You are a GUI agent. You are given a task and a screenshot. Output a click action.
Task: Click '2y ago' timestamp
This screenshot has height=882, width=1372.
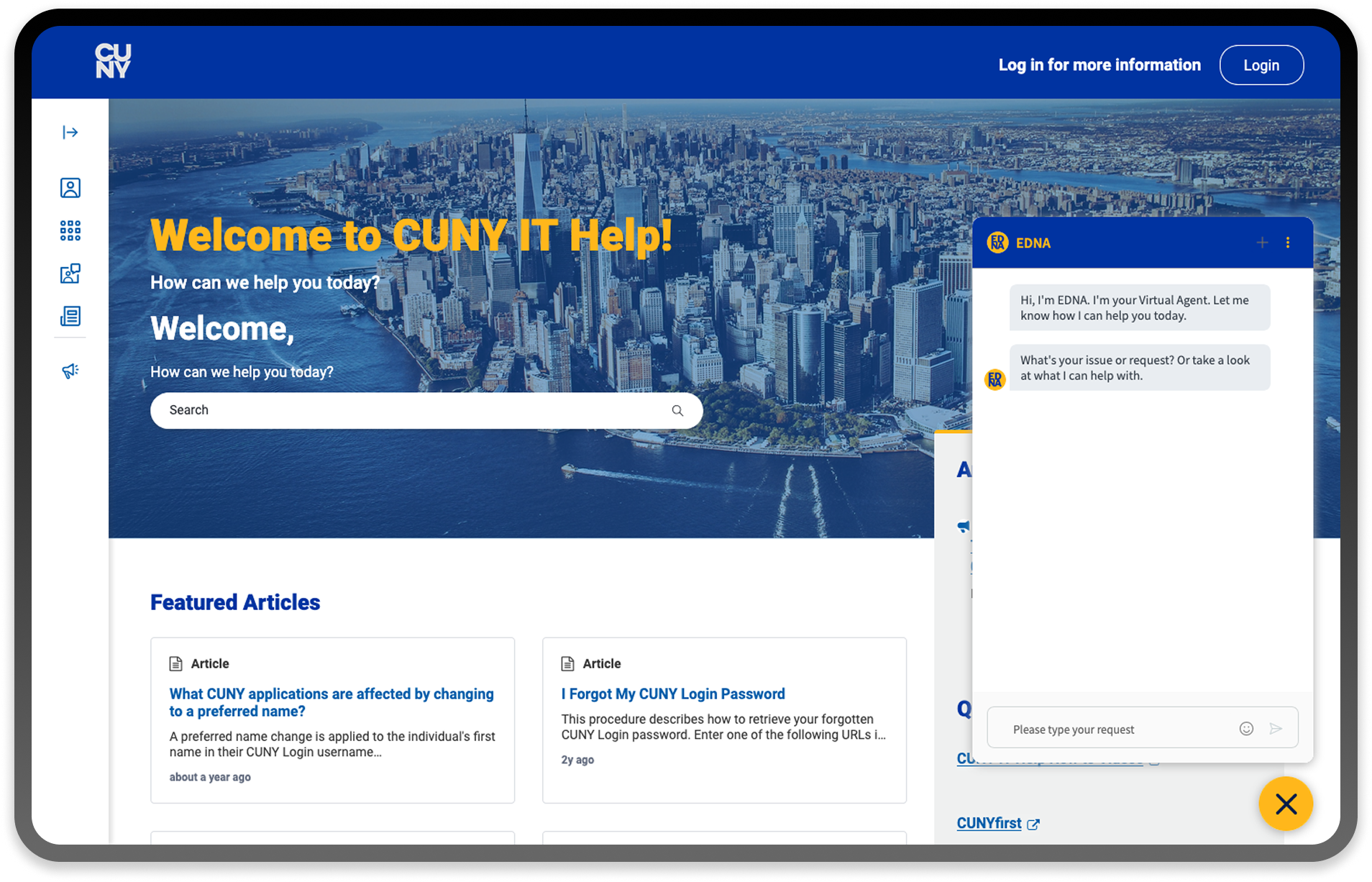pyautogui.click(x=577, y=760)
